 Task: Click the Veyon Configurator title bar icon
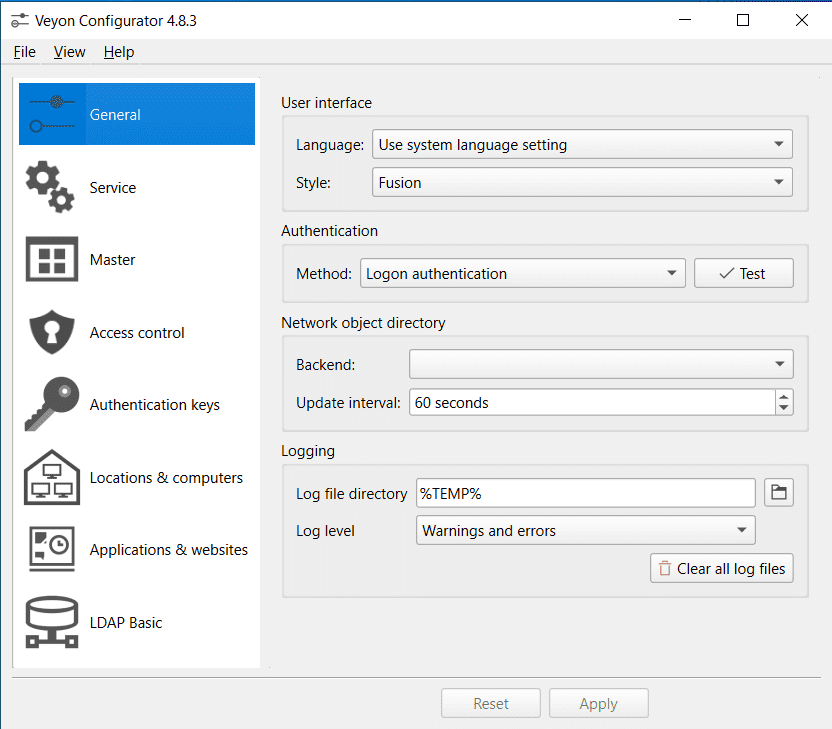(x=20, y=21)
